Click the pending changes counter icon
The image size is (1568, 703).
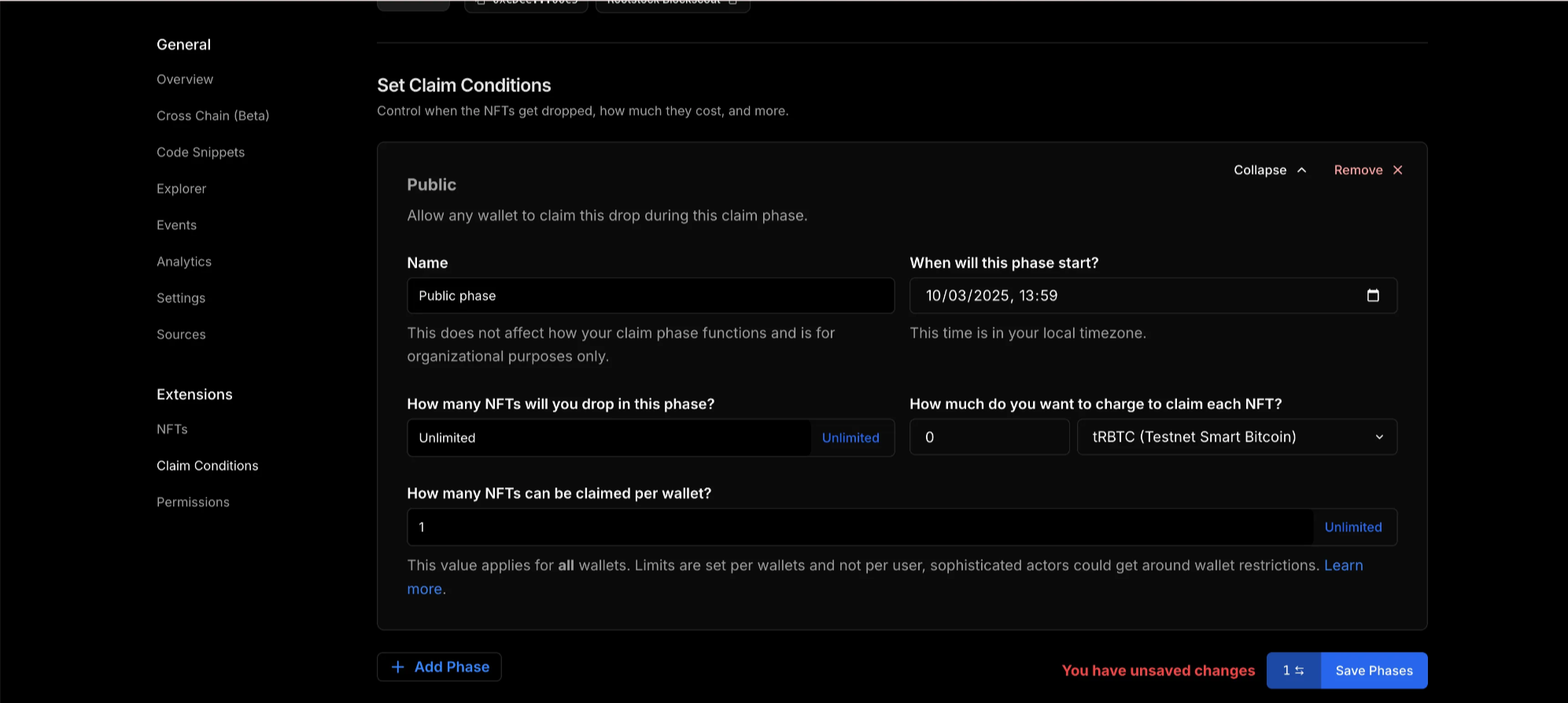(x=1293, y=671)
